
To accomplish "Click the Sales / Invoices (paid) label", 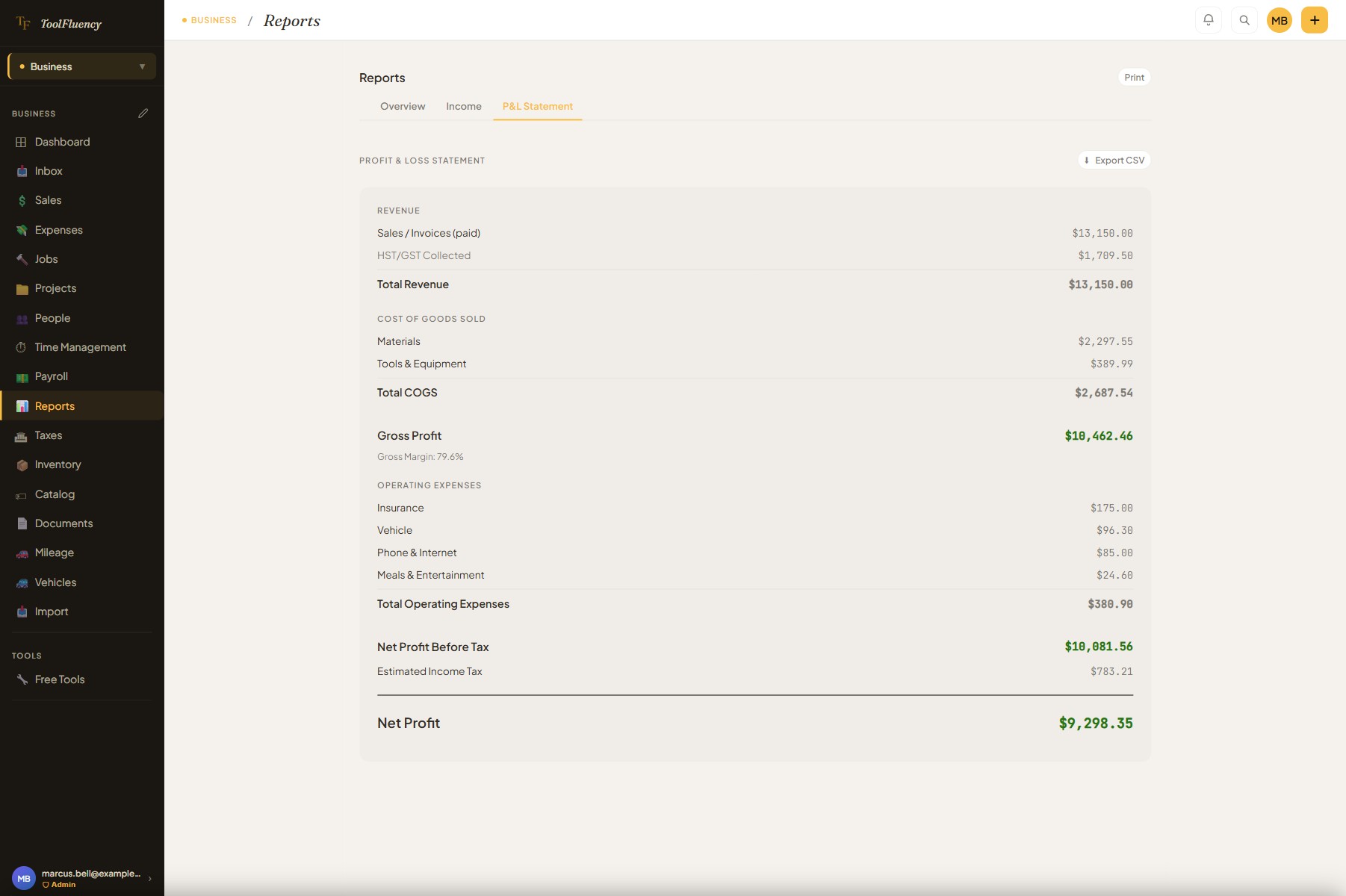I will click(x=429, y=233).
